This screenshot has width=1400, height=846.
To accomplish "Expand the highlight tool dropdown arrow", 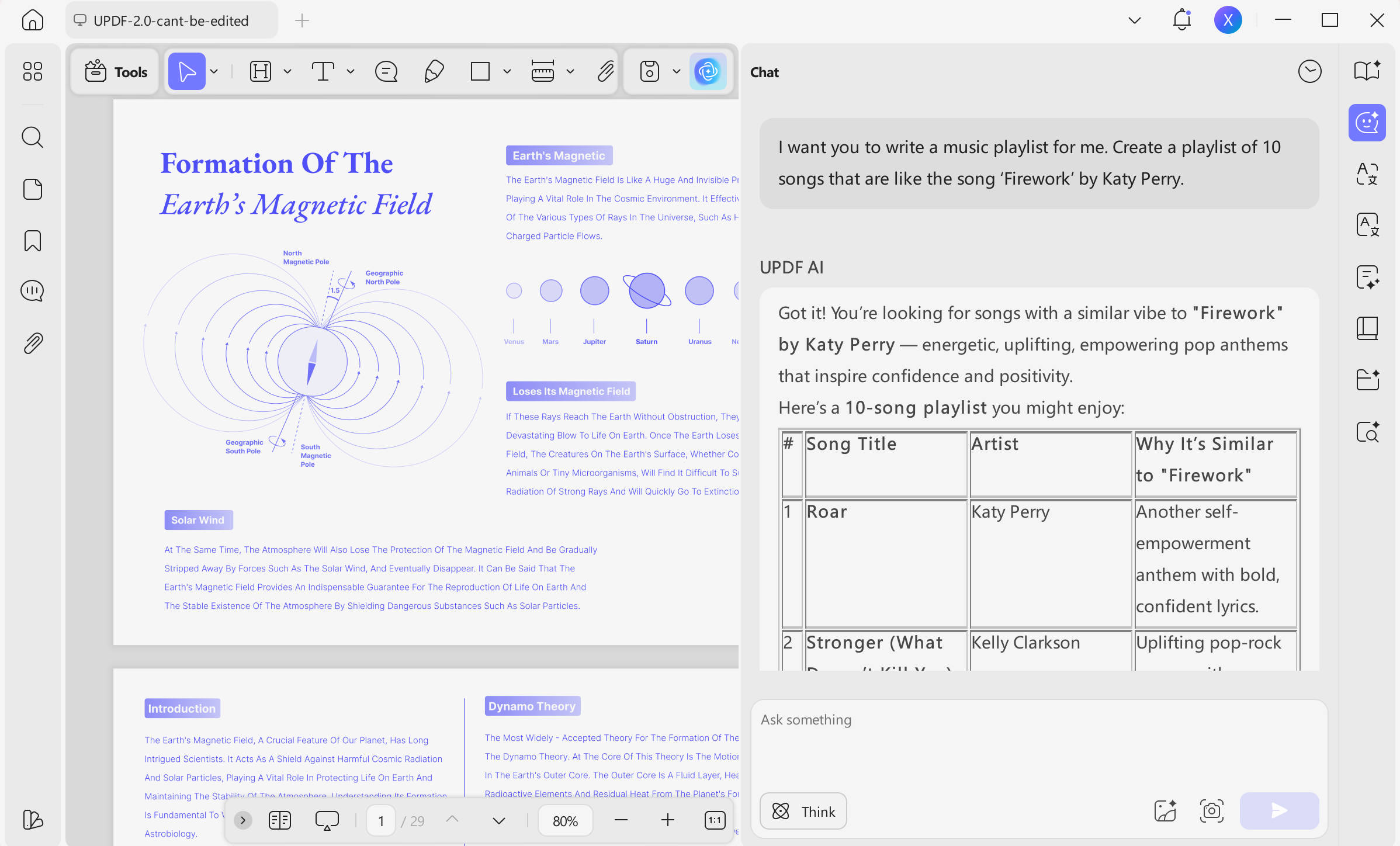I will pos(287,72).
